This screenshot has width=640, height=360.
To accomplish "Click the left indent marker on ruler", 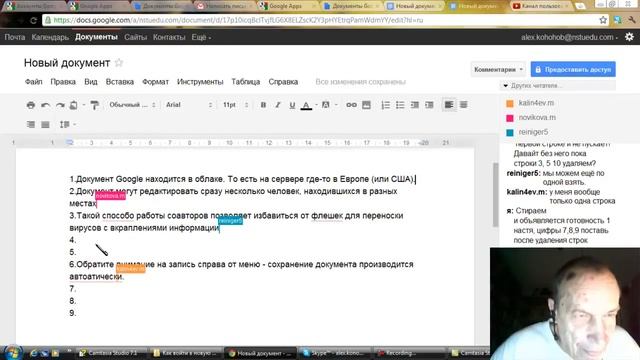I will click(x=70, y=142).
